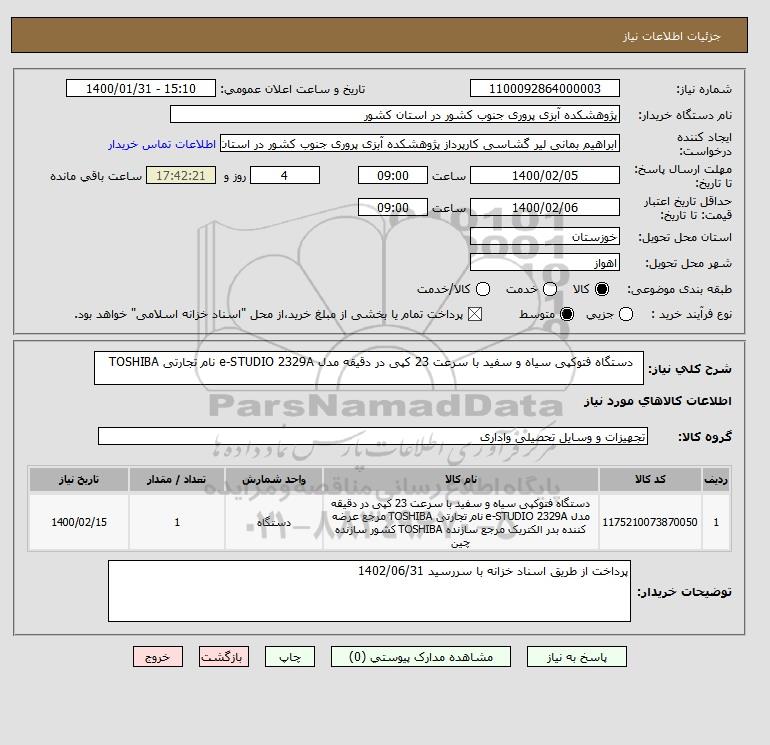Screen dimensions: 770x745
Task: Click the goods group field تجهیزات و وسایل
Action: pos(373,436)
